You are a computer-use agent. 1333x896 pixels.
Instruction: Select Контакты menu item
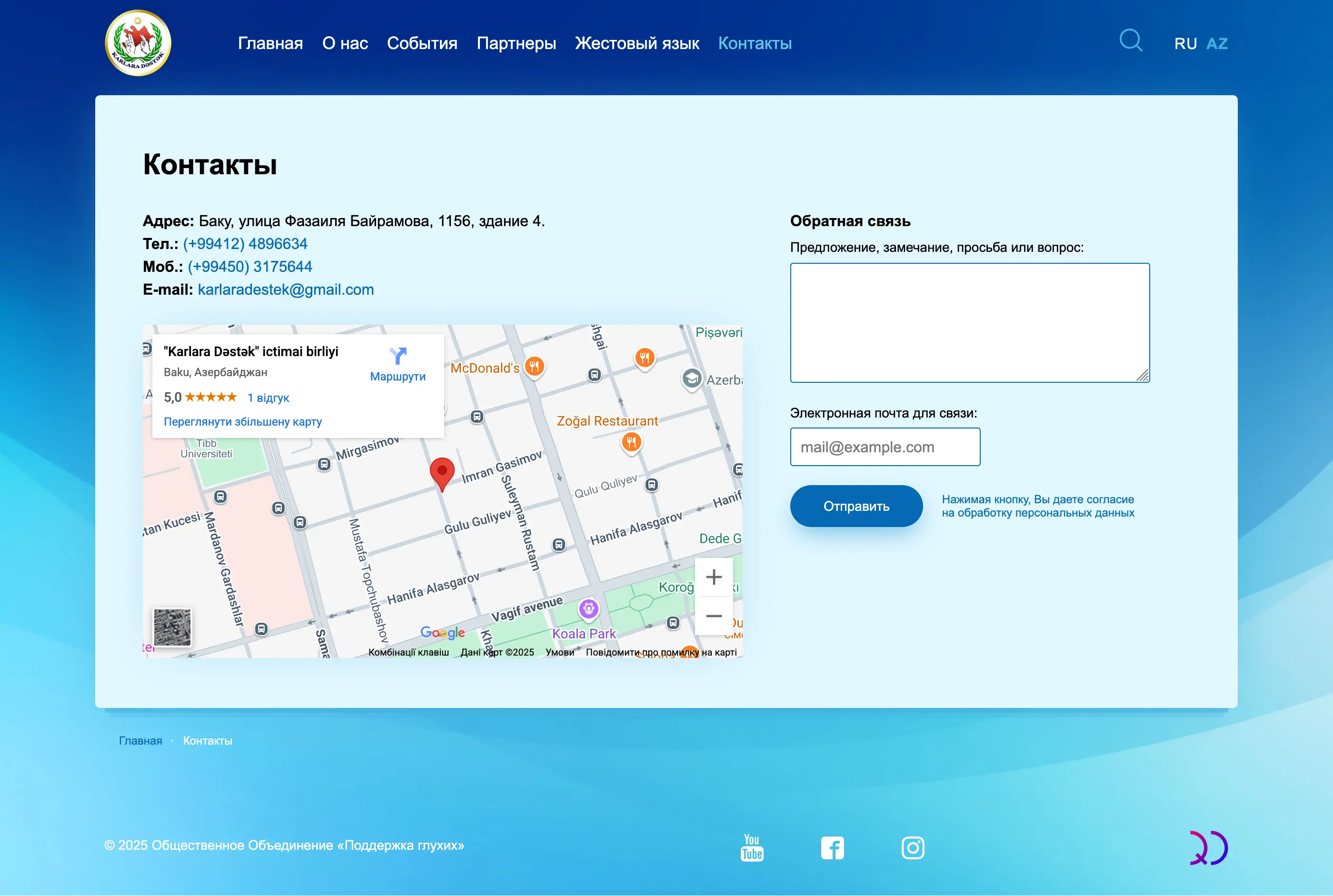coord(755,43)
